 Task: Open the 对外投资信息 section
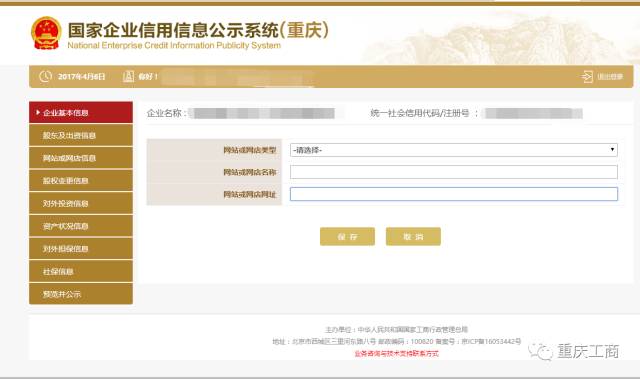click(81, 203)
